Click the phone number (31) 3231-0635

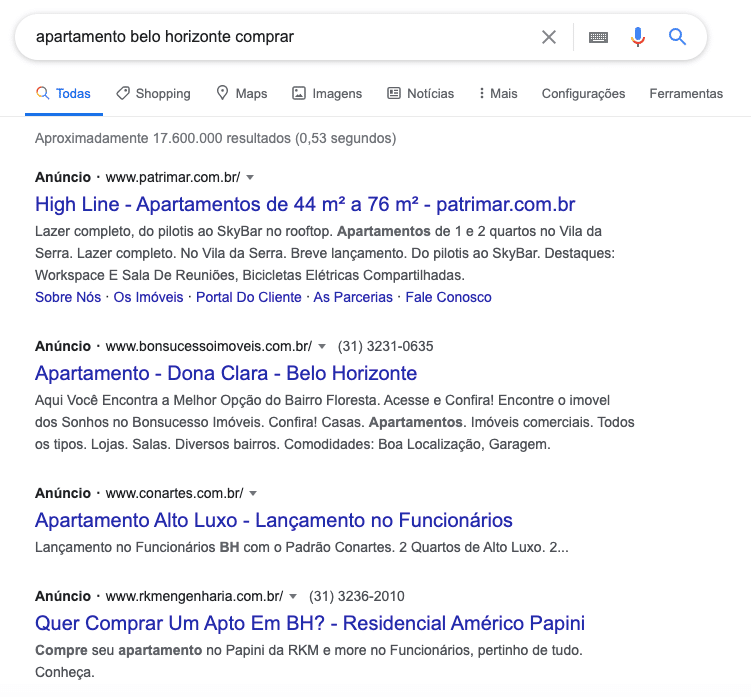coord(386,346)
